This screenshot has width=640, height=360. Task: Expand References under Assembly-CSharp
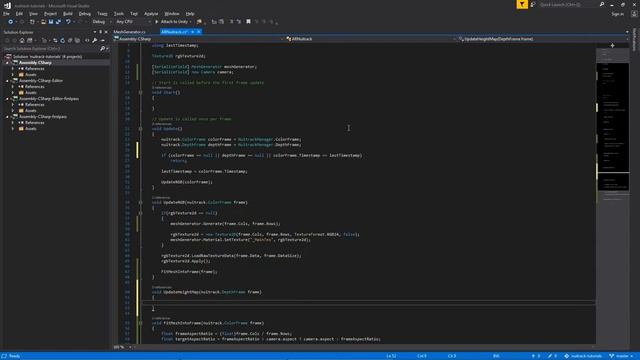coord(13,69)
